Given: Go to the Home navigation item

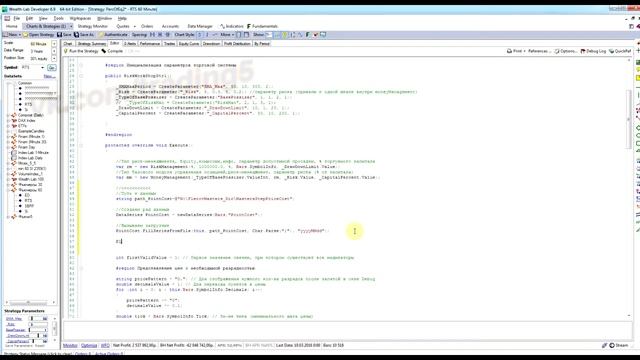Looking at the screenshot, I should pyautogui.click(x=11, y=26).
